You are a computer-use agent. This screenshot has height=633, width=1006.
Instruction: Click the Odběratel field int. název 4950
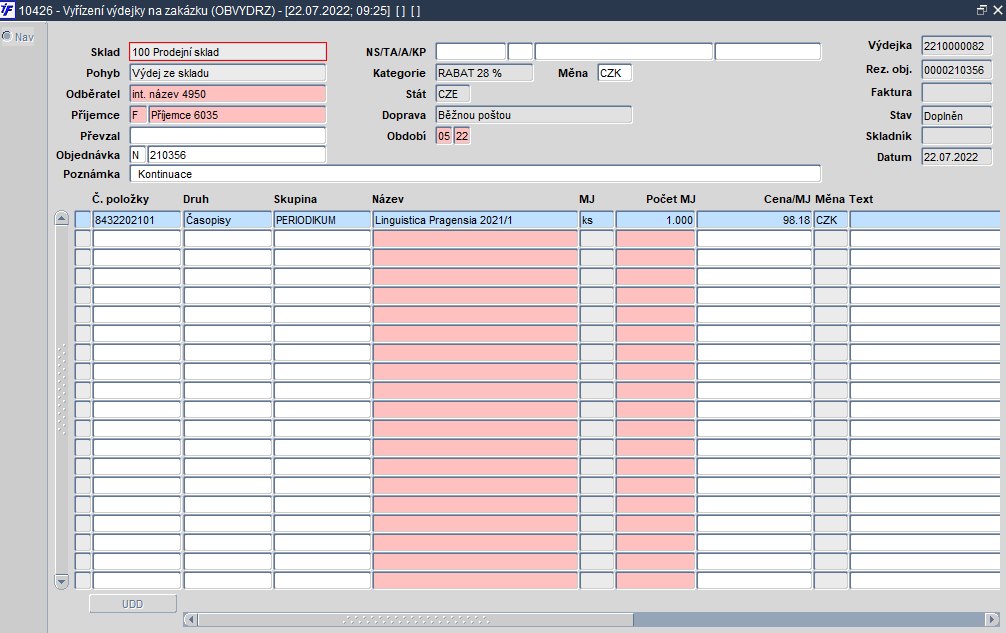228,94
